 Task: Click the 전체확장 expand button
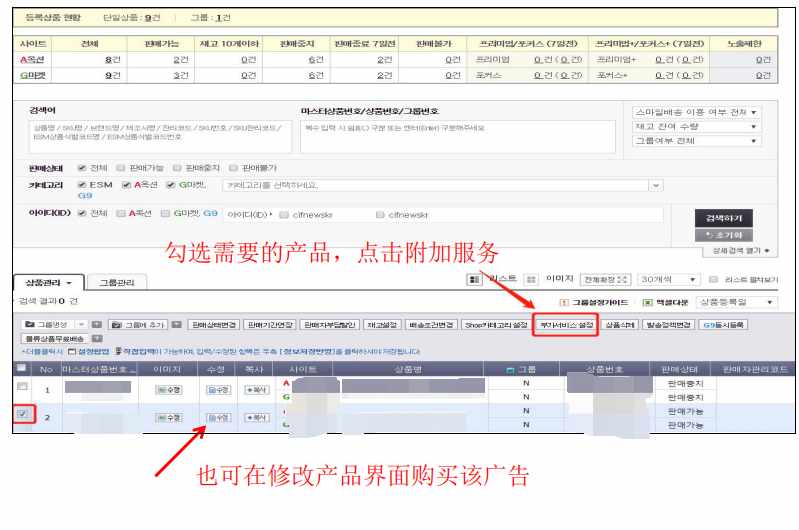point(605,279)
